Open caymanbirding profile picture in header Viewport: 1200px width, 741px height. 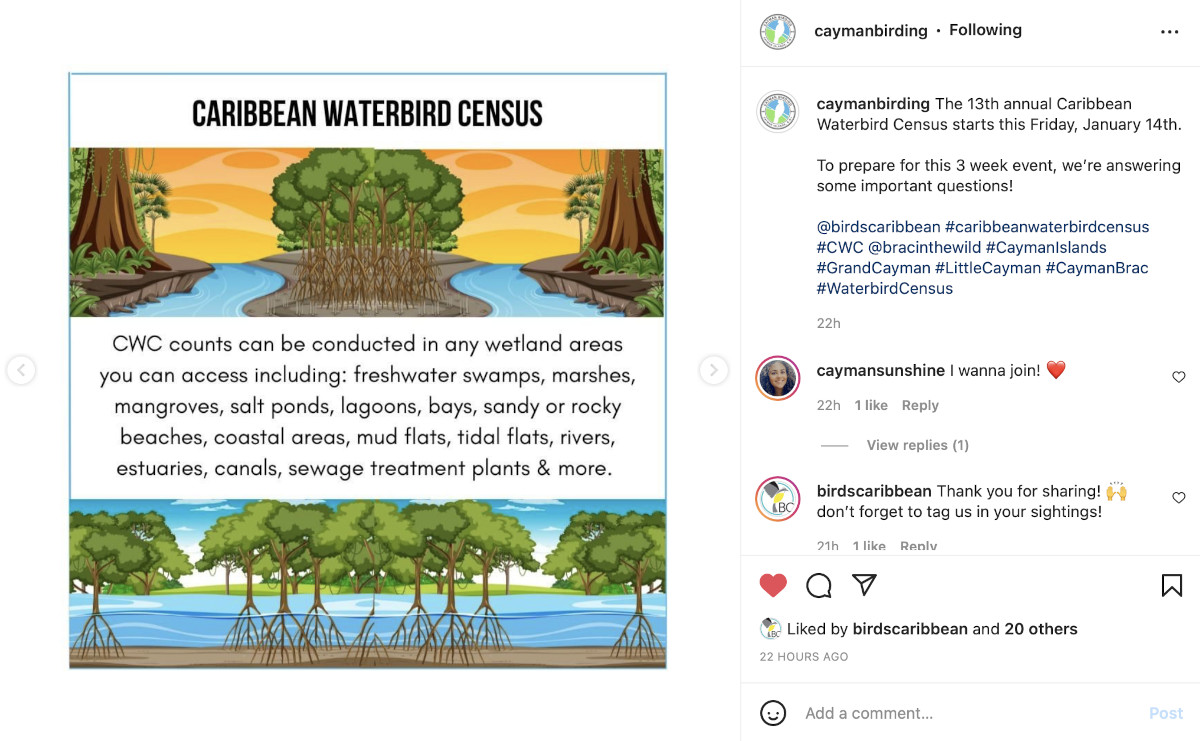click(777, 31)
